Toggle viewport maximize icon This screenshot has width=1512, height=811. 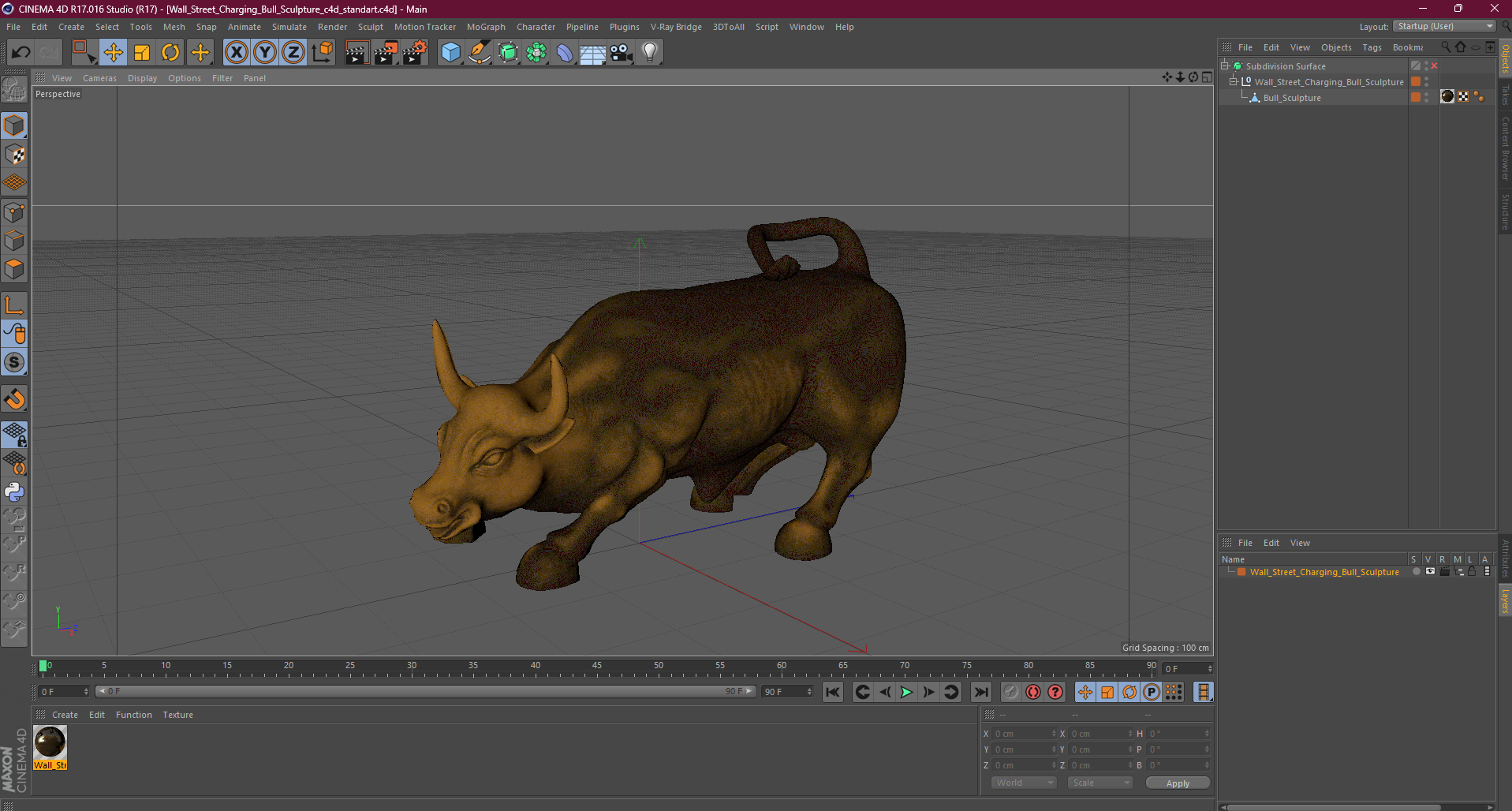pyautogui.click(x=1207, y=77)
